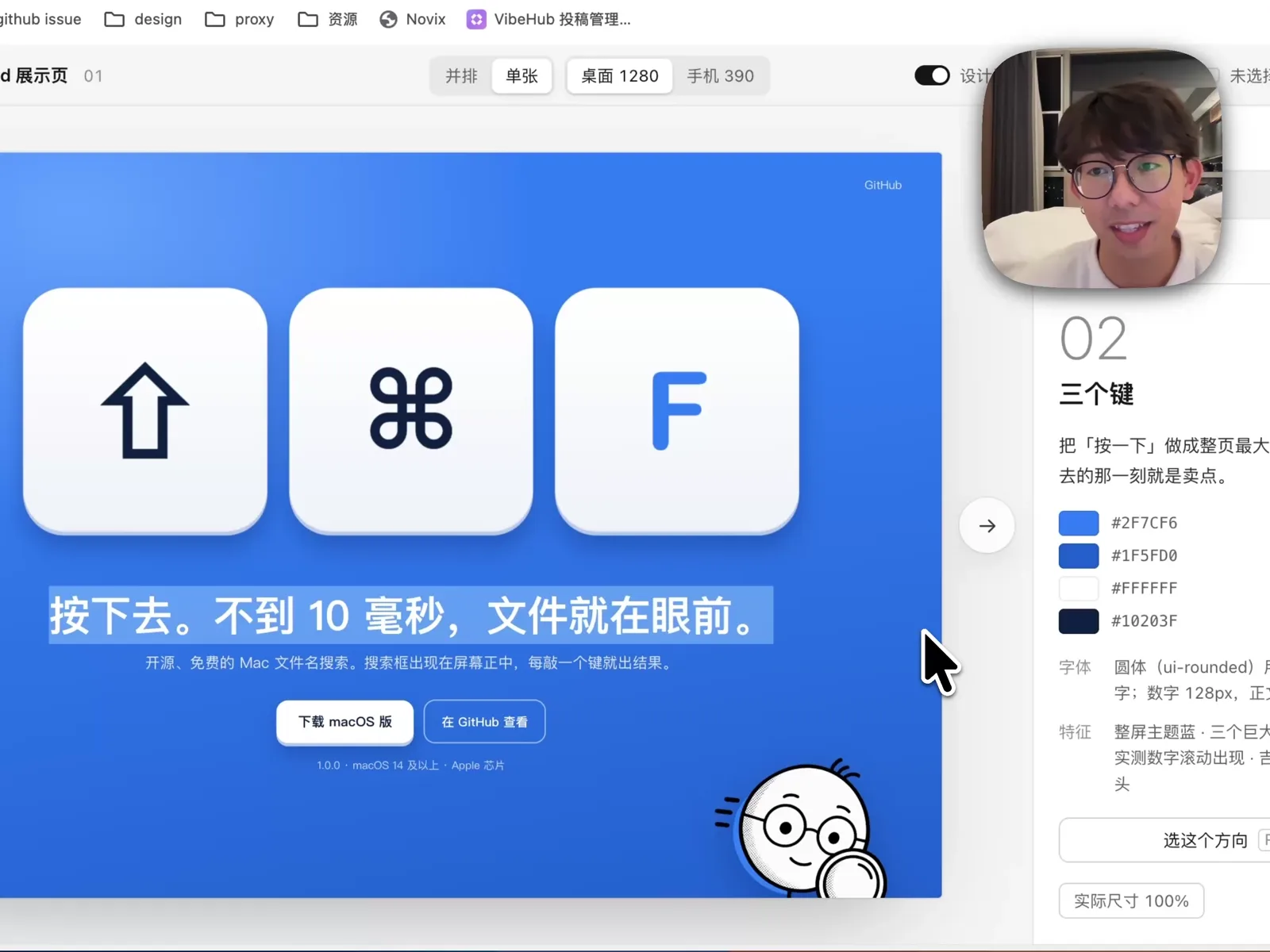Switch to 单张 single view
Screen dimensions: 1270x952
[521, 76]
